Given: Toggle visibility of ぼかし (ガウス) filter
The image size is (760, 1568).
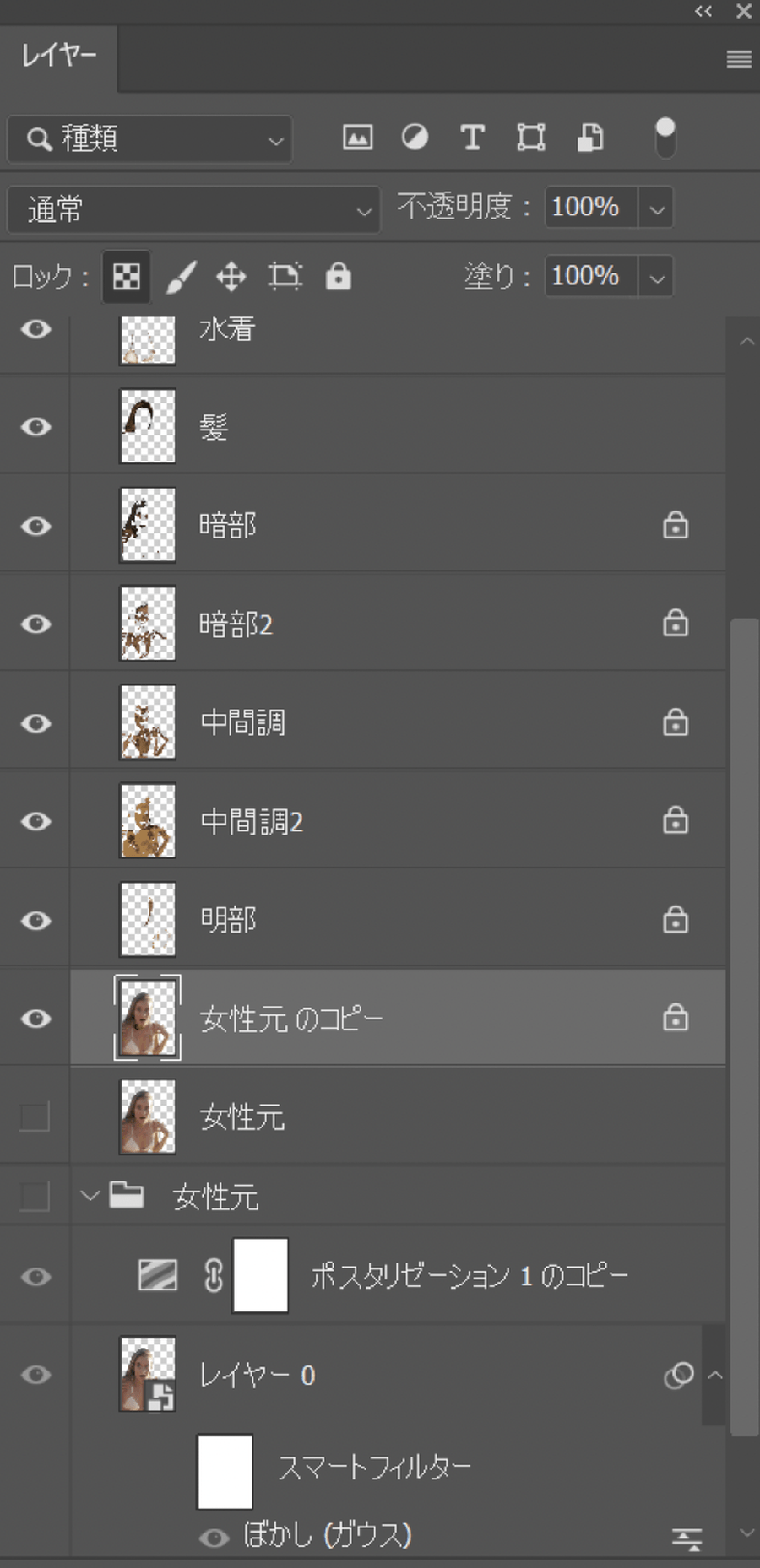Looking at the screenshot, I should 214,1538.
